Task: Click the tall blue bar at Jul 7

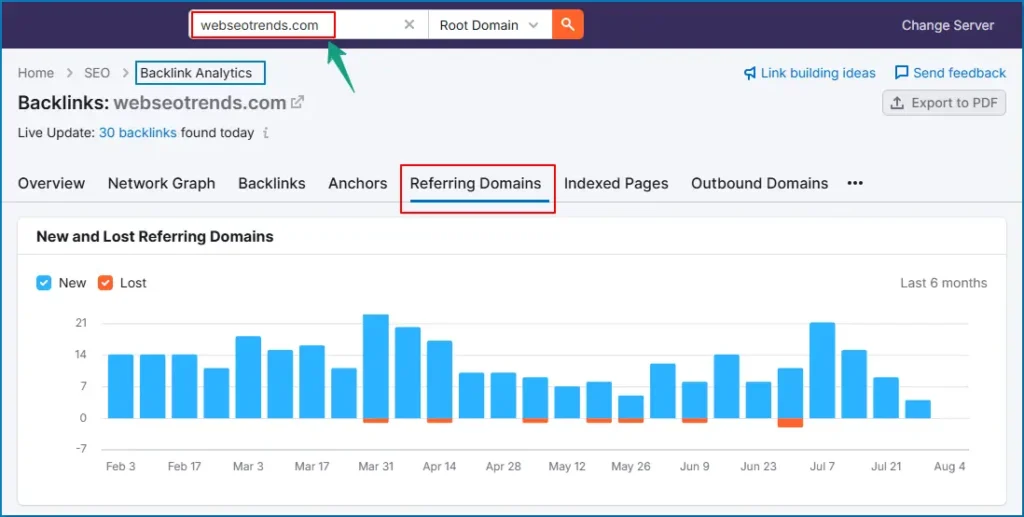Action: tap(822, 370)
